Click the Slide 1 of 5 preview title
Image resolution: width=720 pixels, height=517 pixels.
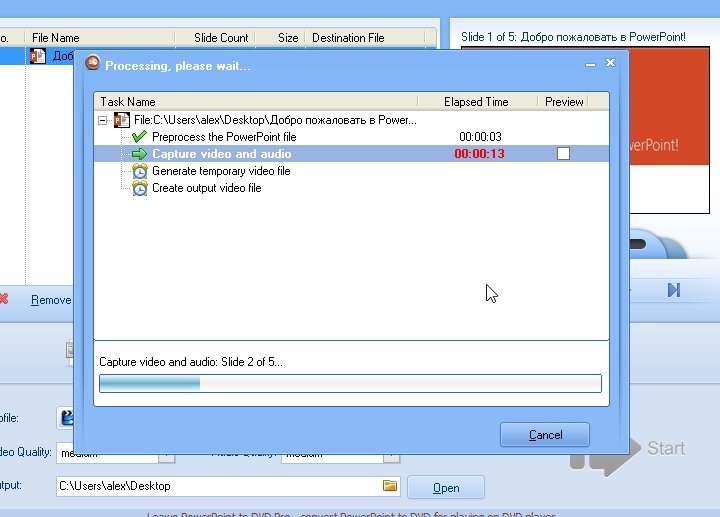point(573,37)
